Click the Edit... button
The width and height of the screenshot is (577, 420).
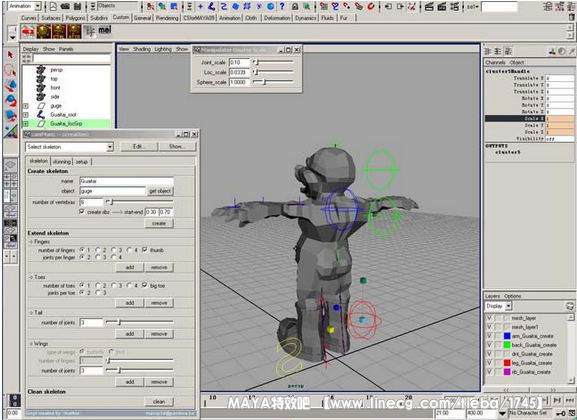139,147
